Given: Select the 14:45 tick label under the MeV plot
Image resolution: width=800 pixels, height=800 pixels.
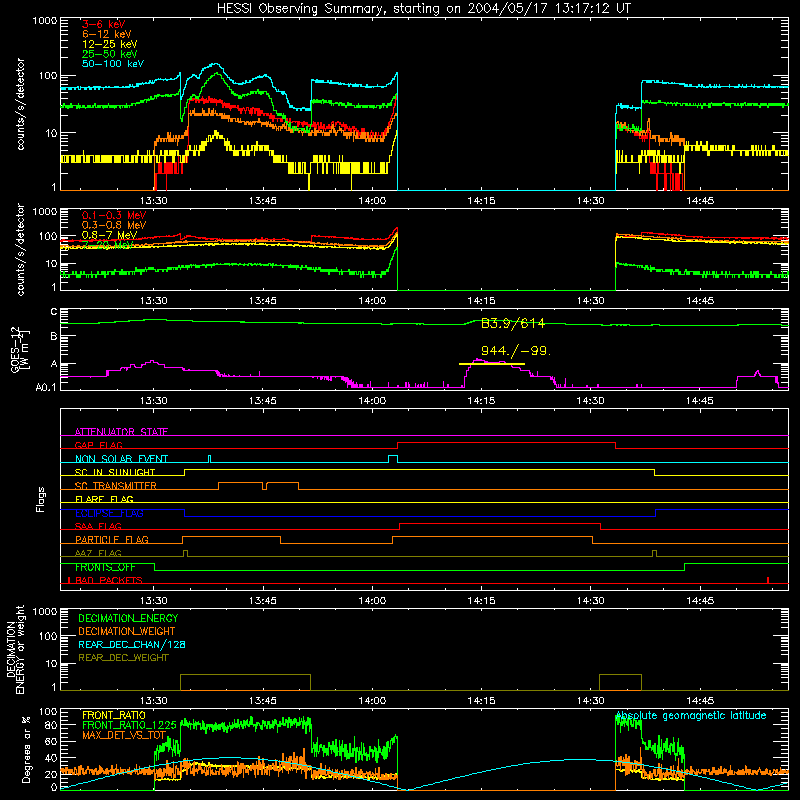Looking at the screenshot, I should pos(700,301).
